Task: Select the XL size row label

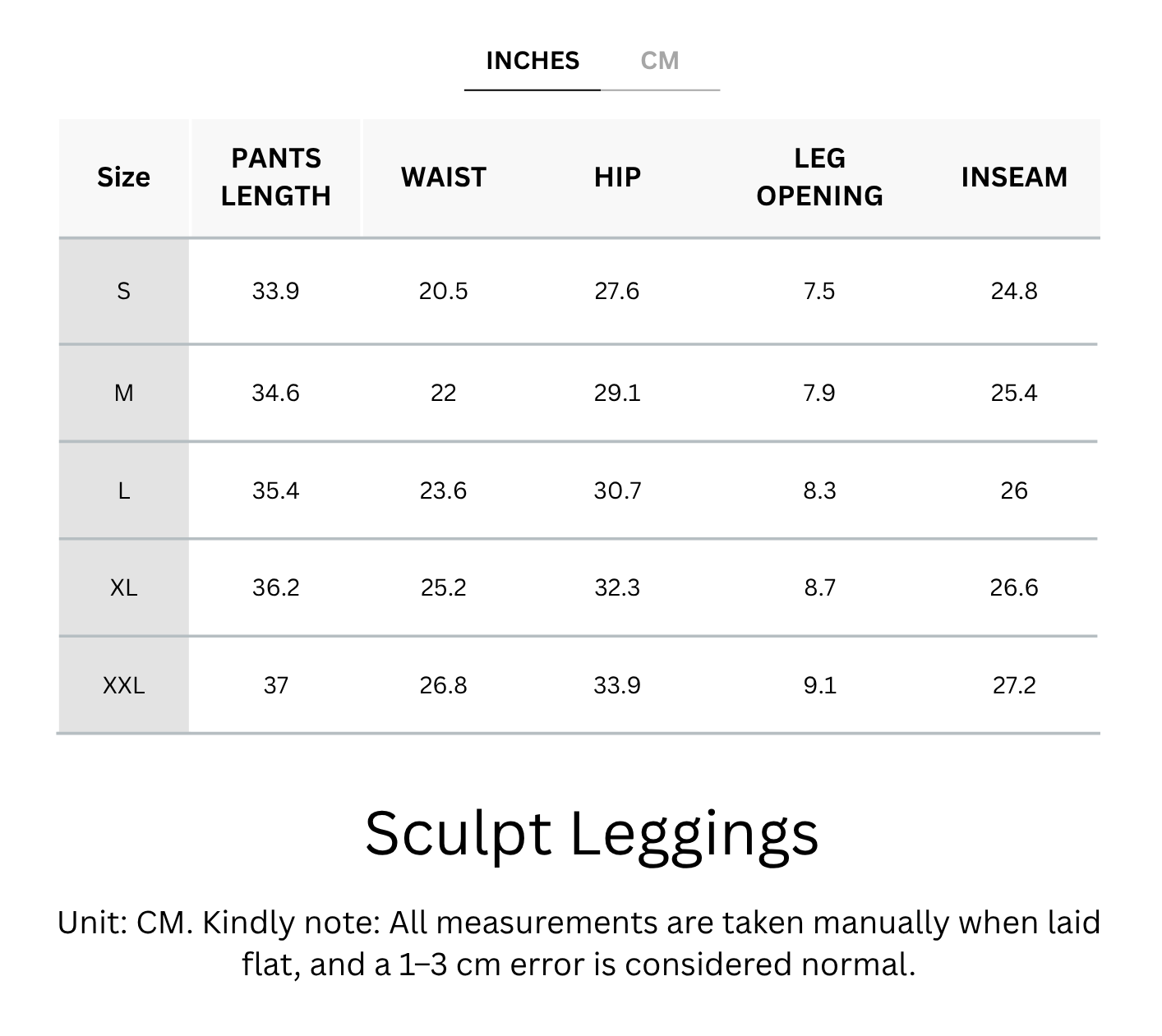Action: point(123,588)
